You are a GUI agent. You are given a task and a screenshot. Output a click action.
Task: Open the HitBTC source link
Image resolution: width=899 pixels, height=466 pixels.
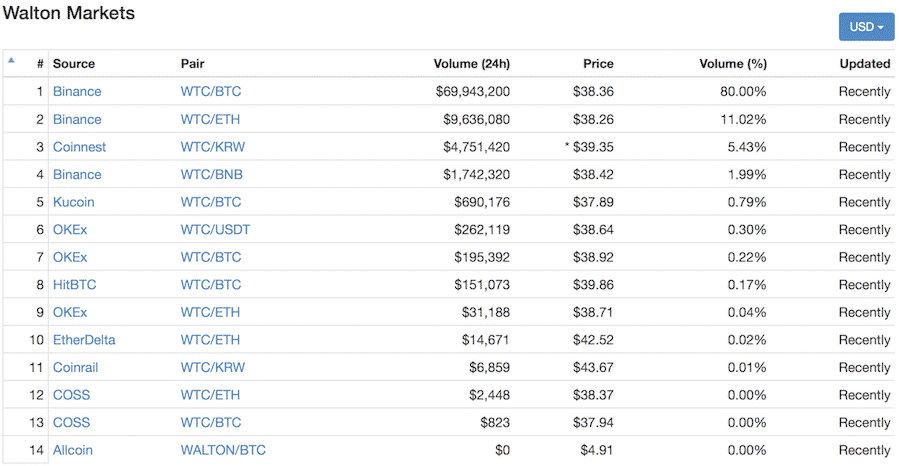click(75, 285)
